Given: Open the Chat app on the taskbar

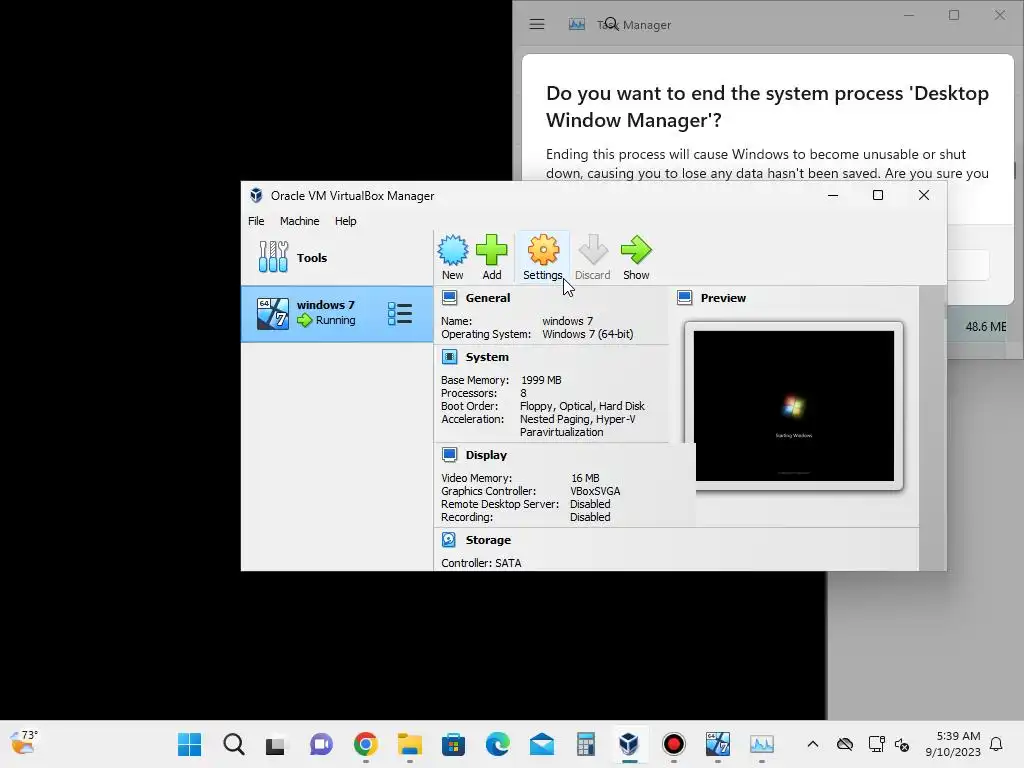Looking at the screenshot, I should [321, 744].
